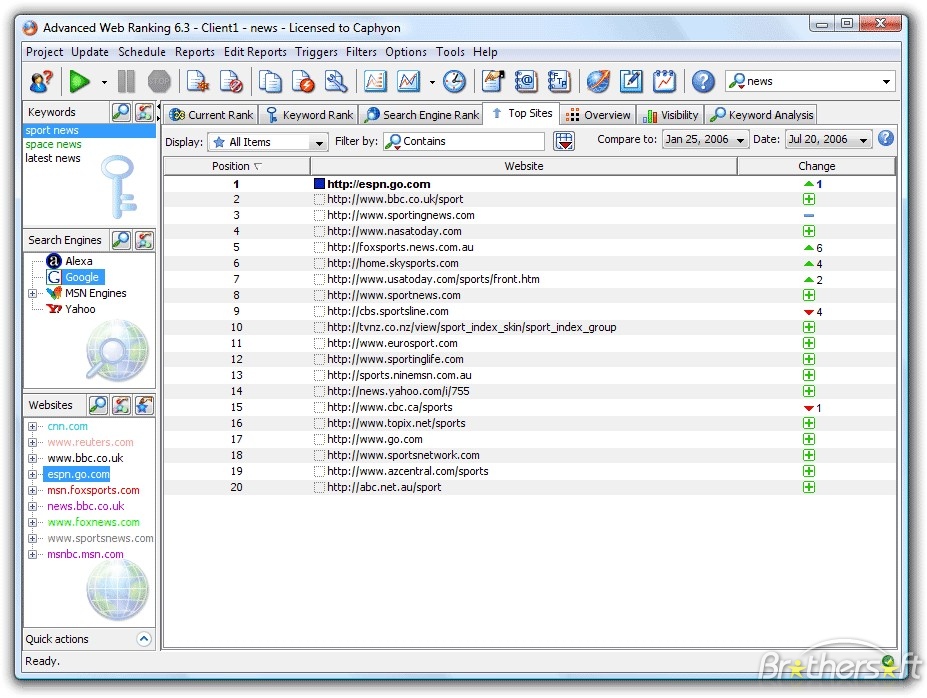Switch to the Current Rank tab

(211, 115)
